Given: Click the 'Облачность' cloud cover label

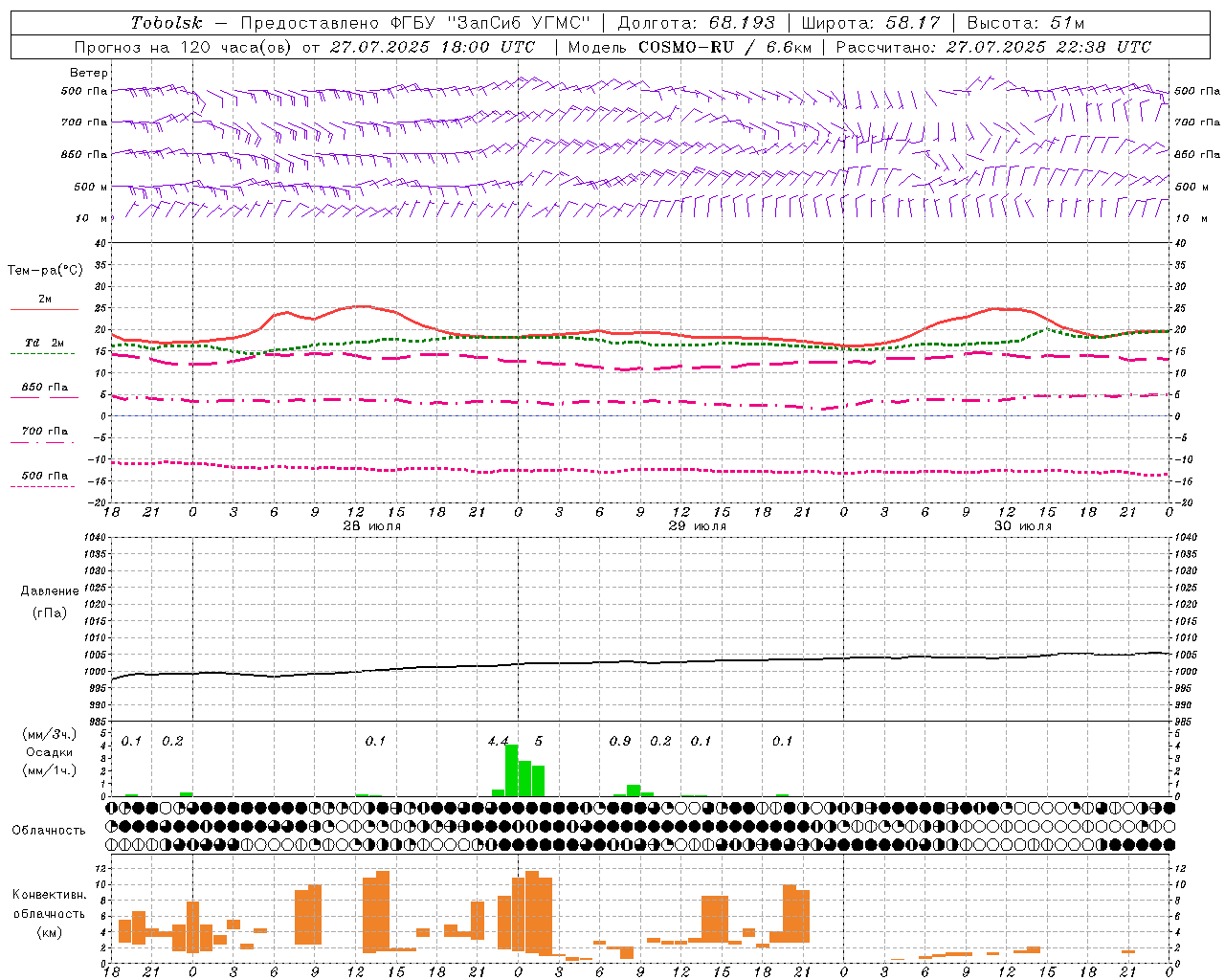Looking at the screenshot, I should coord(49,830).
